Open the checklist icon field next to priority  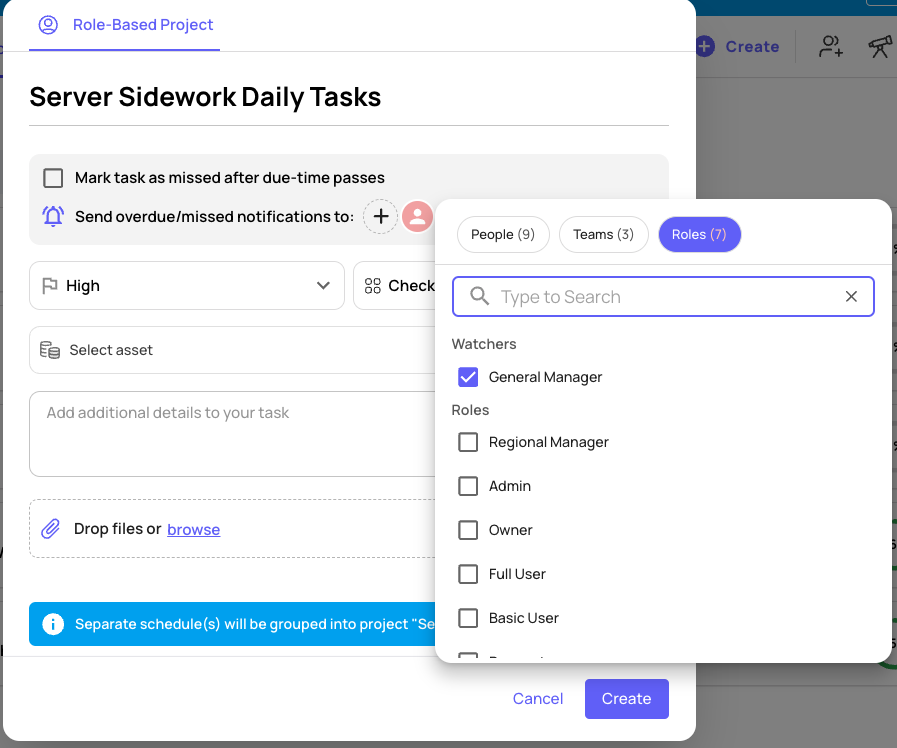[372, 285]
